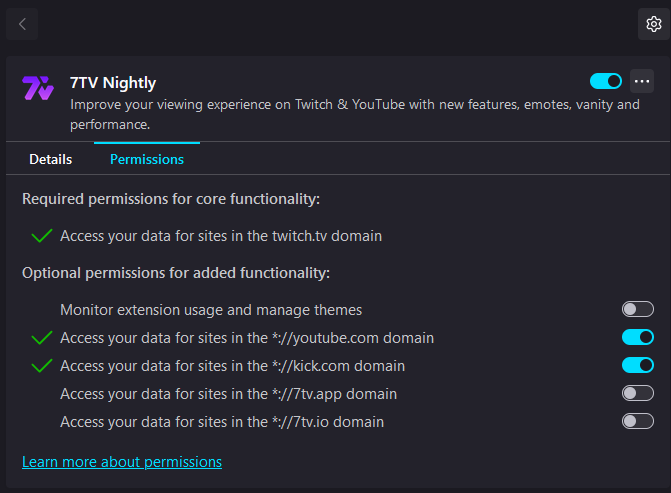Click the *://kick.com domain permission label
This screenshot has height=493, width=671.
tap(232, 366)
